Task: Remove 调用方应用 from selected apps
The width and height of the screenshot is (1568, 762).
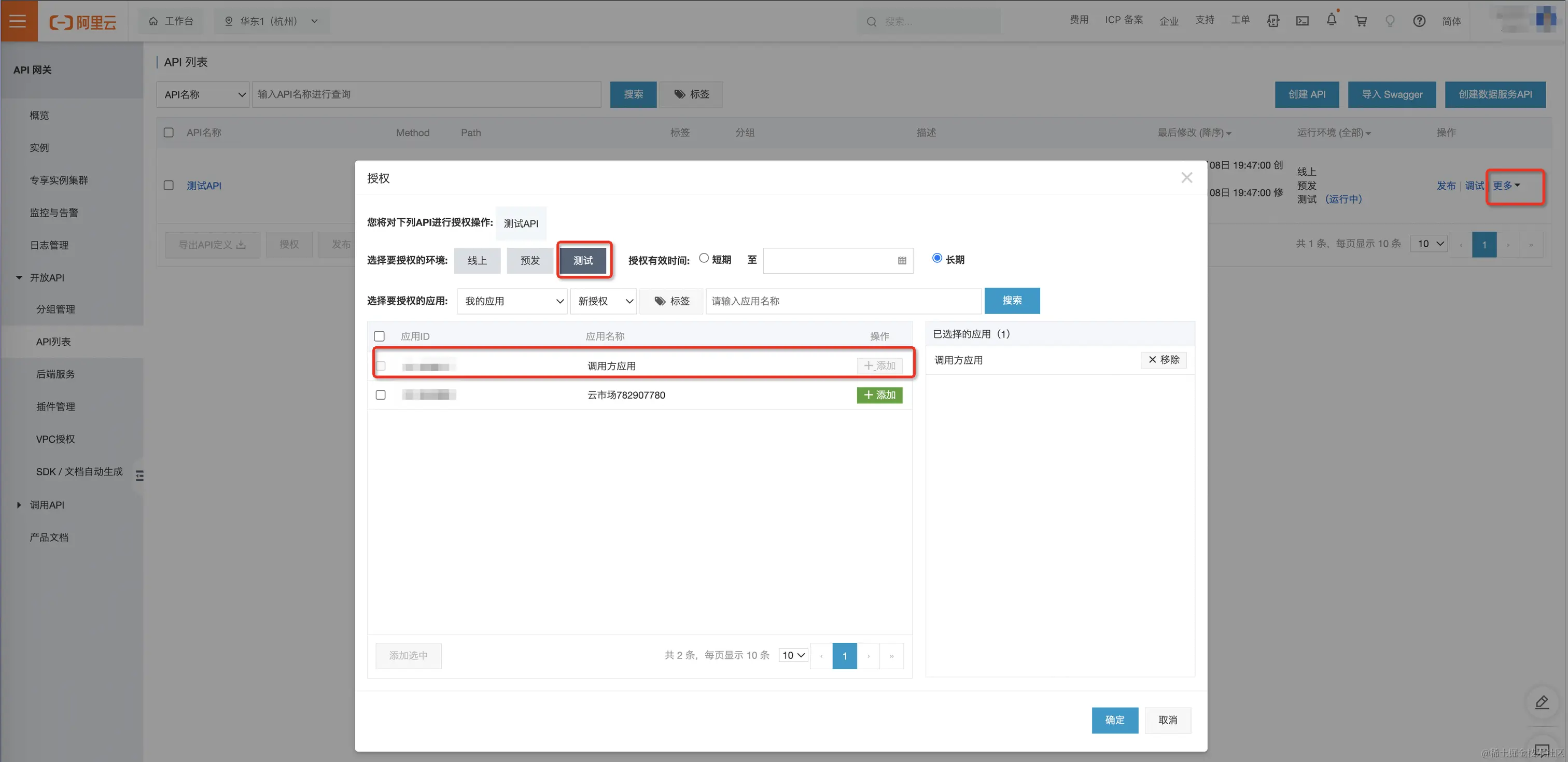Action: click(x=1163, y=360)
